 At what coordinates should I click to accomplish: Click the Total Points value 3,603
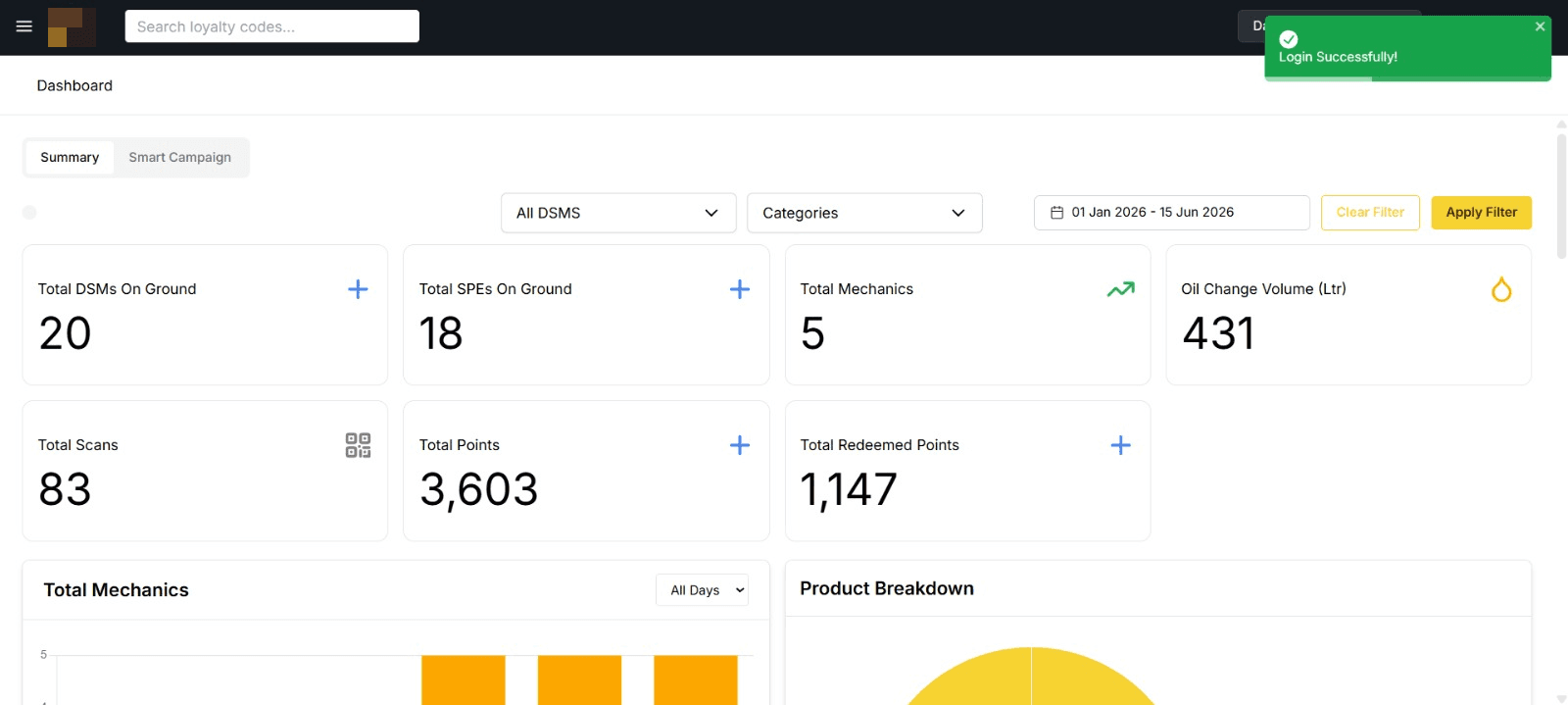pos(479,489)
